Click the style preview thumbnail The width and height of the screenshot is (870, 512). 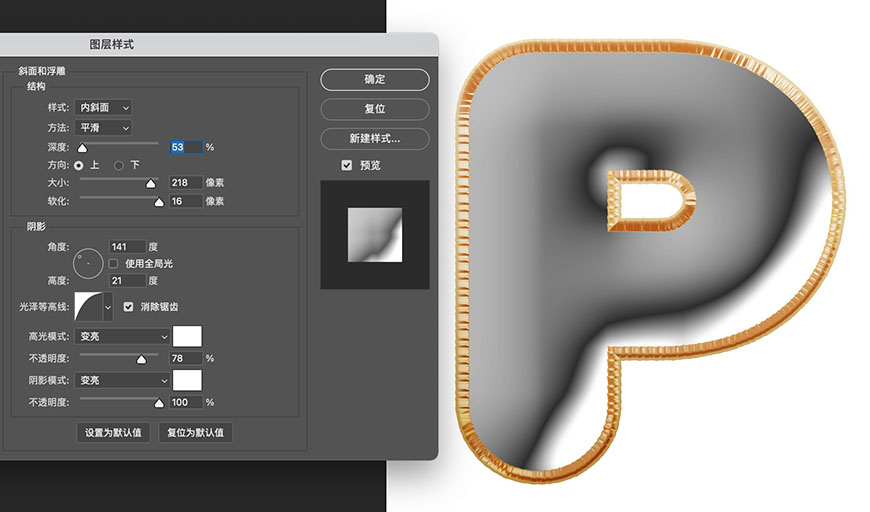click(375, 235)
